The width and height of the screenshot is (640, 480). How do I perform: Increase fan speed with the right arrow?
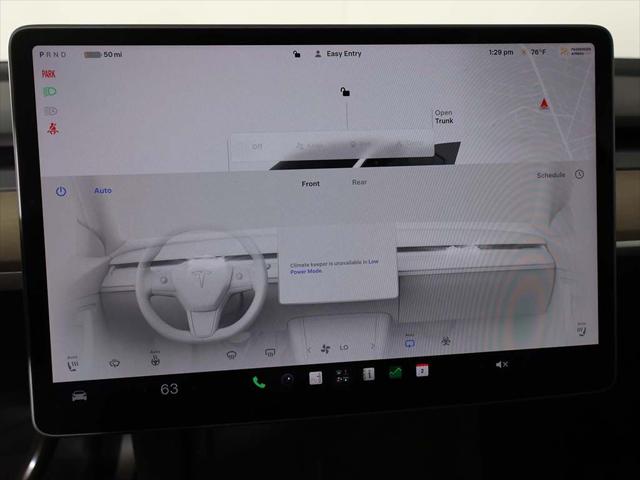(372, 346)
